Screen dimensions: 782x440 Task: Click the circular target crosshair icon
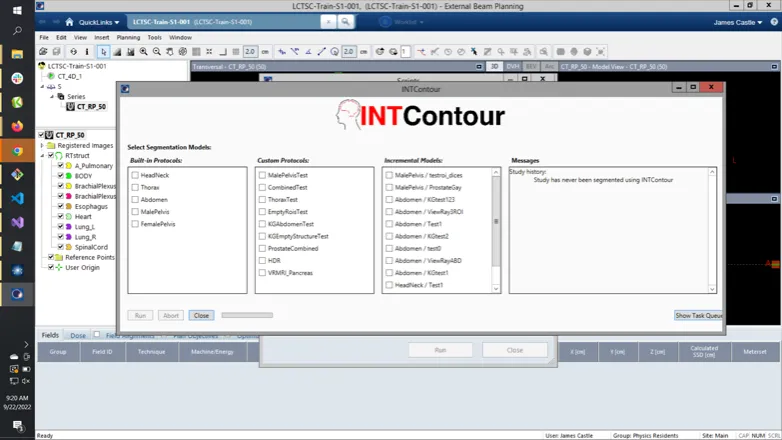(x=183, y=51)
